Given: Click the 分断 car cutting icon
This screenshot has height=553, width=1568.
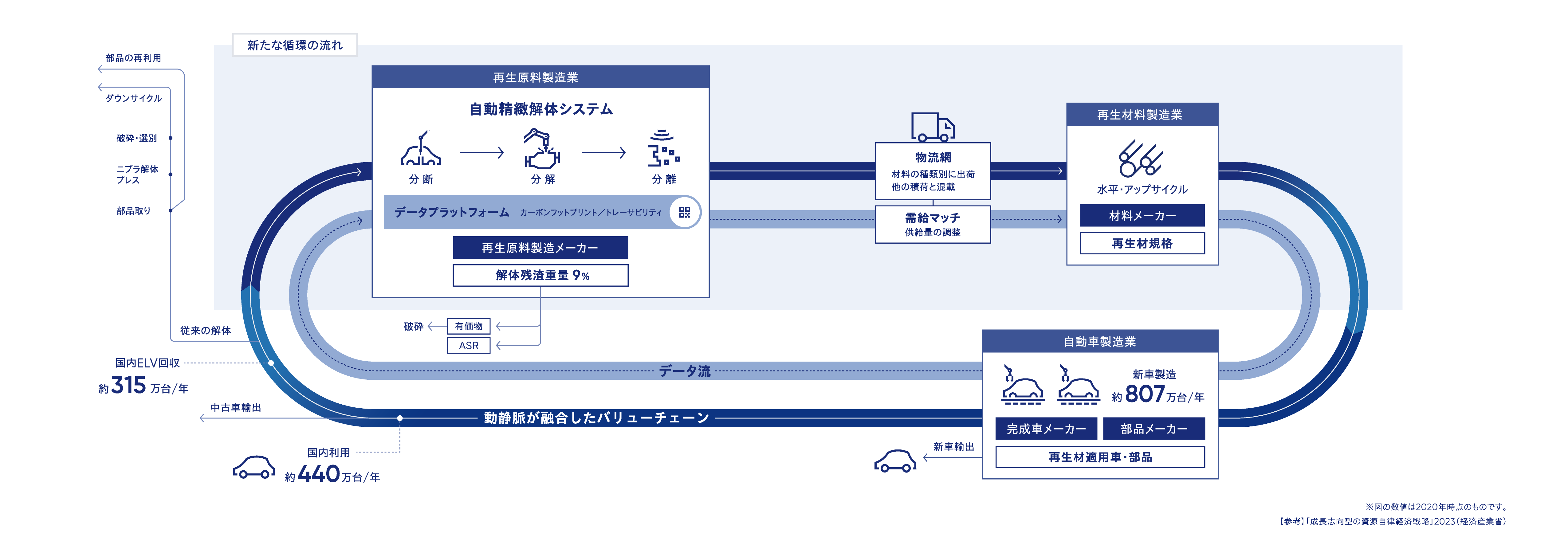Looking at the screenshot, I should 421,148.
